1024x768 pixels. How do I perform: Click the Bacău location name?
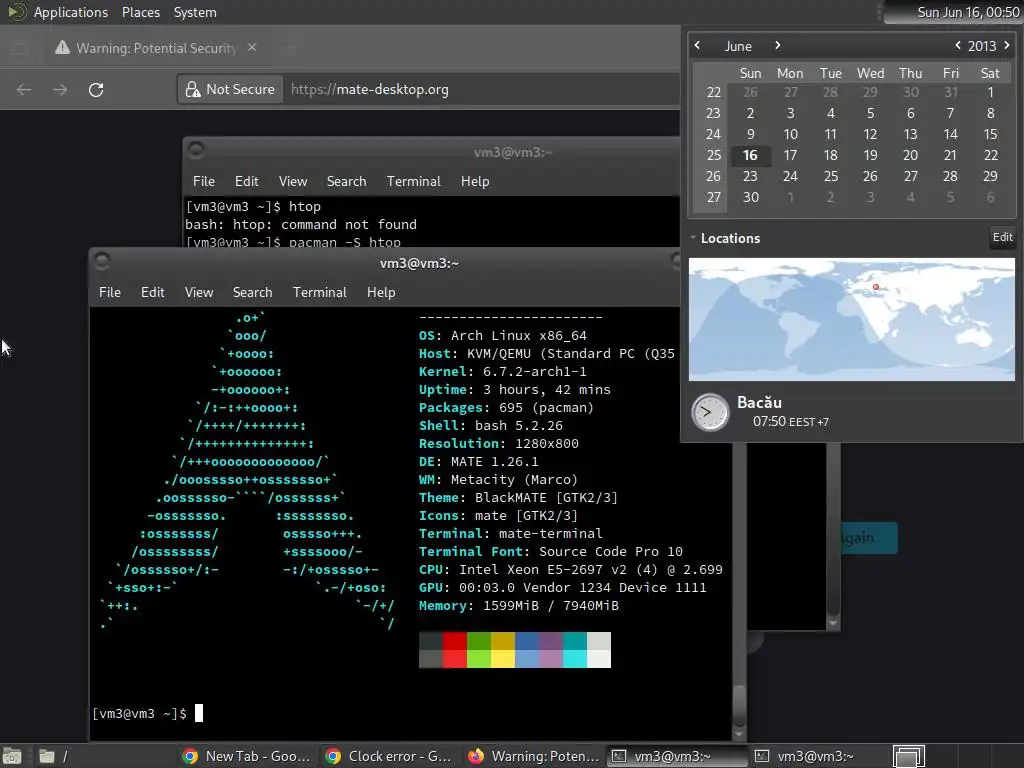coord(759,402)
